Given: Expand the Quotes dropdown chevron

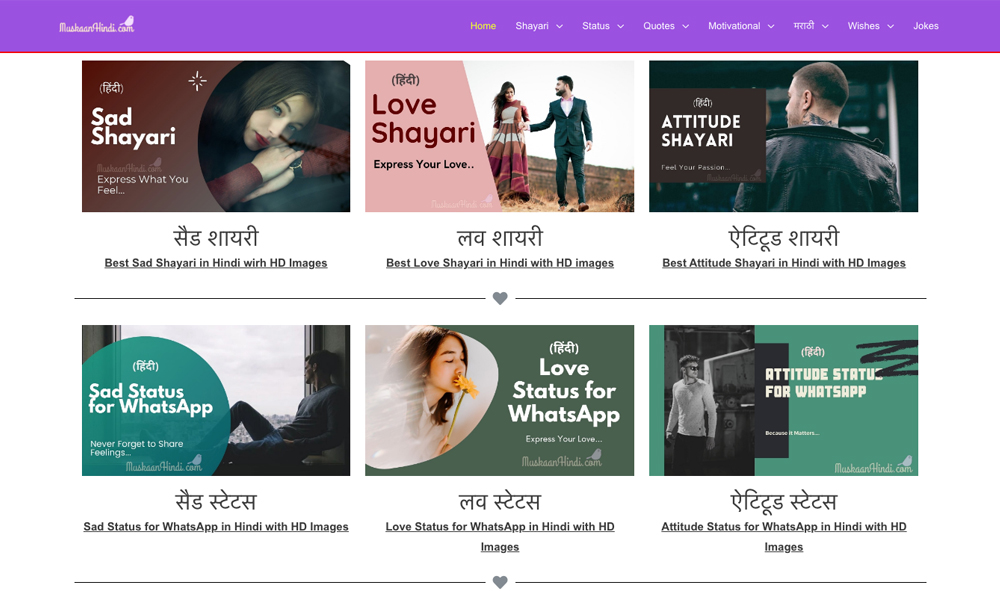Looking at the screenshot, I should [x=686, y=26].
